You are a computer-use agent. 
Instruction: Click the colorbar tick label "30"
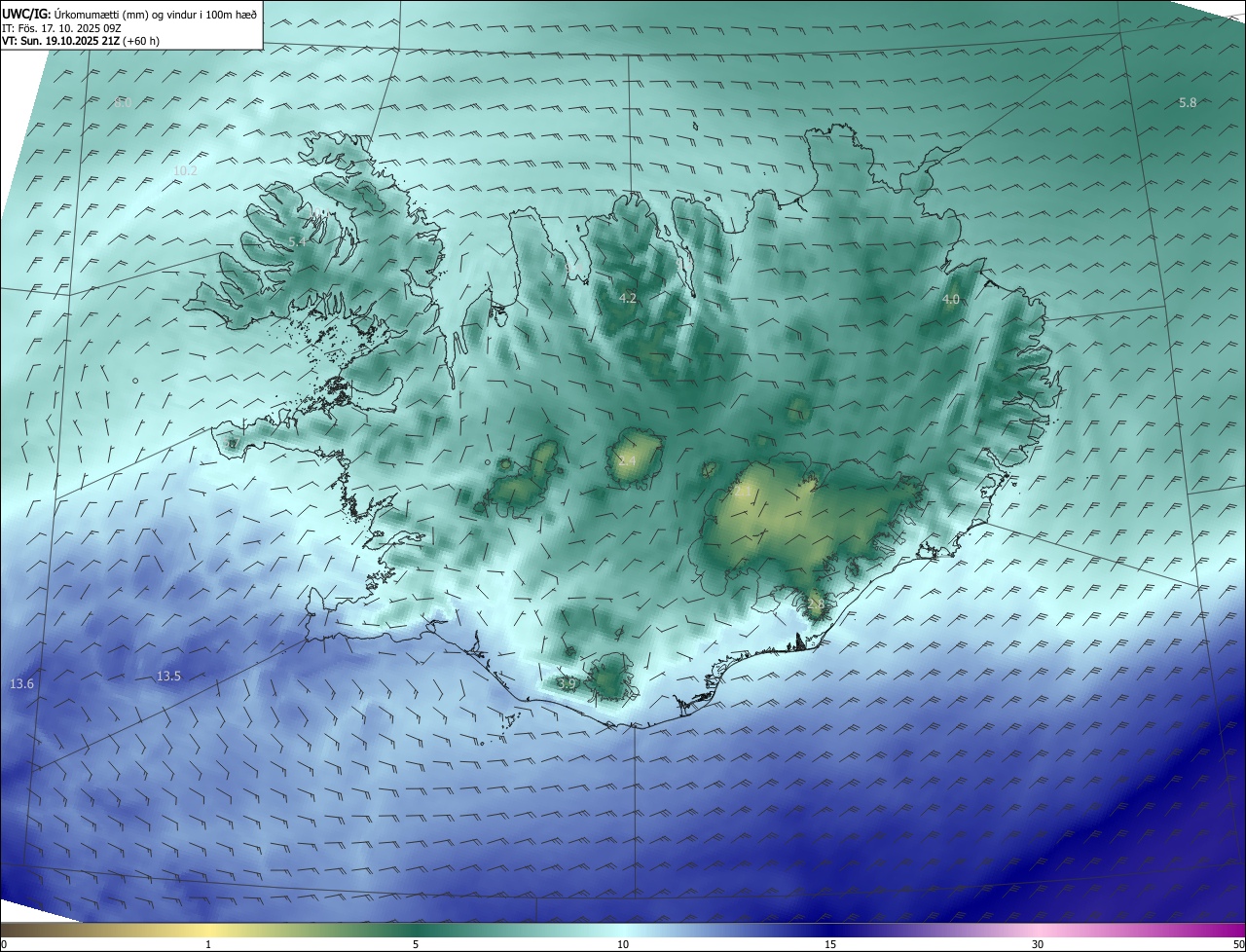coord(1038,944)
